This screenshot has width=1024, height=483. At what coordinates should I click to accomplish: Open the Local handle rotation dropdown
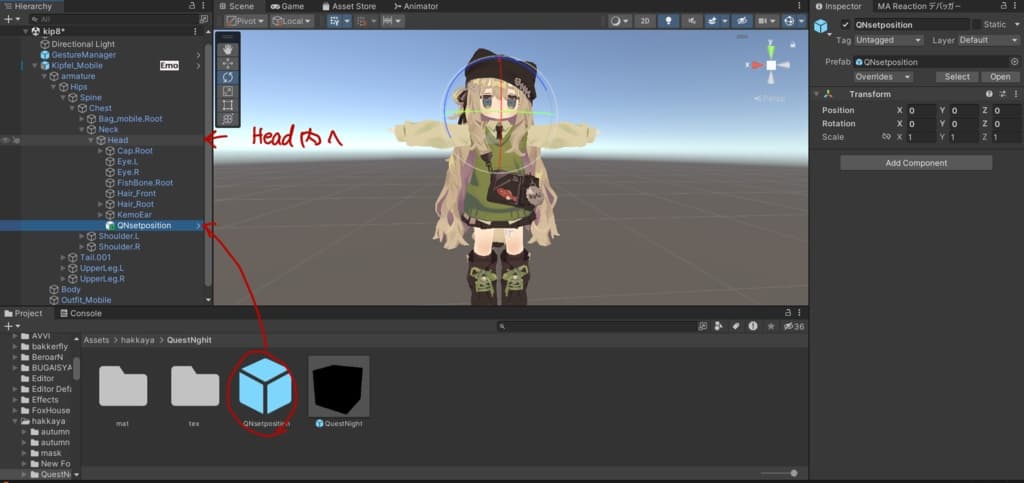292,21
